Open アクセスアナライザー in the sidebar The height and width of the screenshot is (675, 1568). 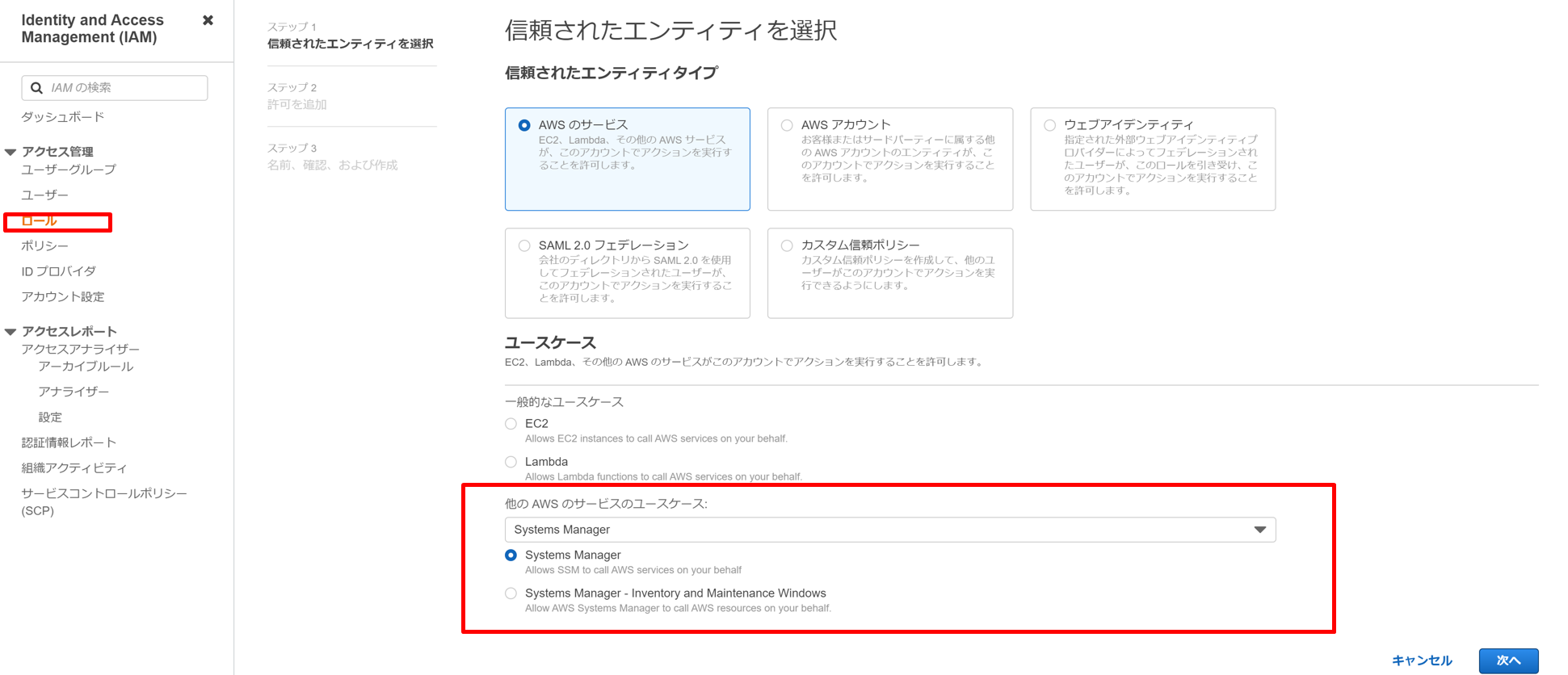(x=81, y=349)
